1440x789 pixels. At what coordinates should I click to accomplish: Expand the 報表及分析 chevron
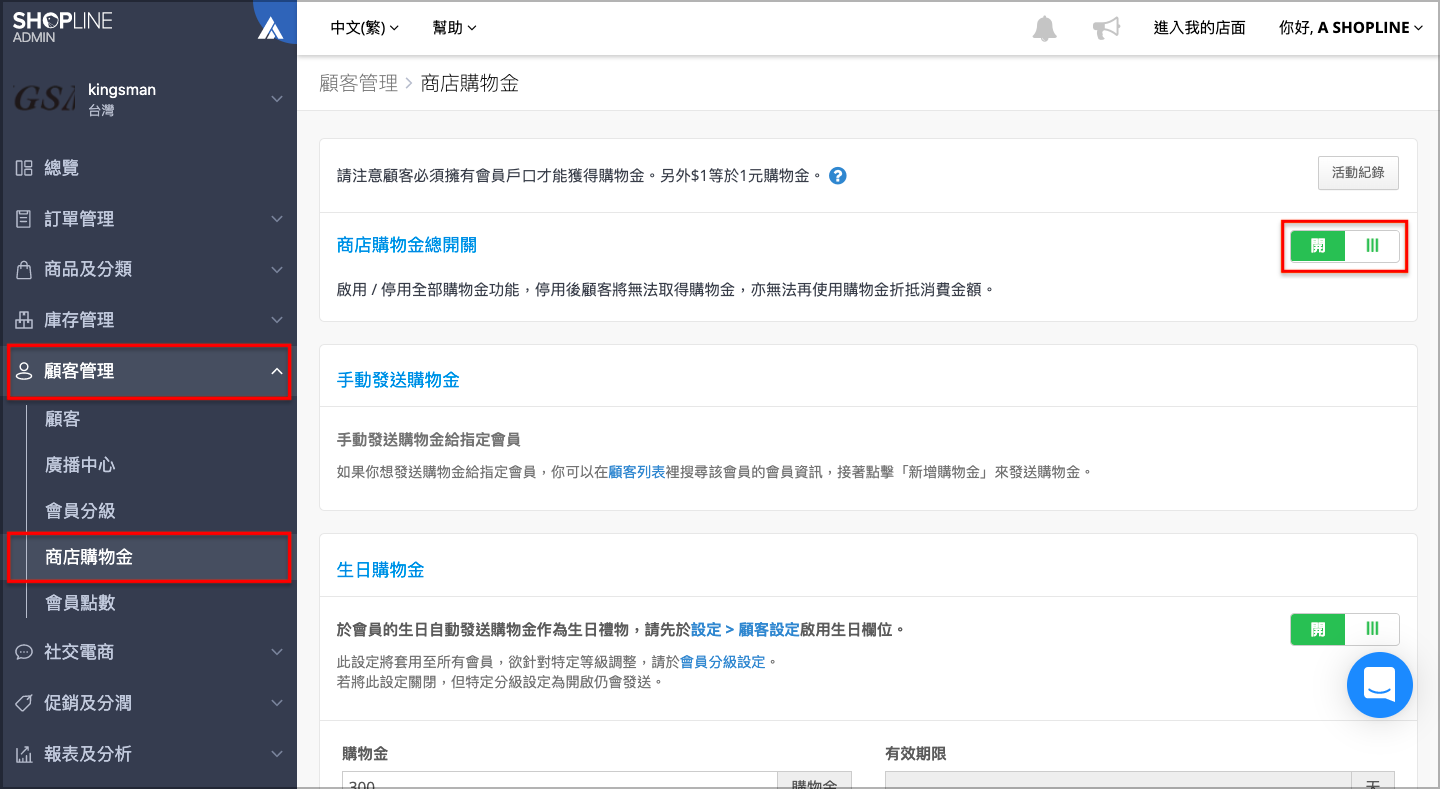(277, 754)
